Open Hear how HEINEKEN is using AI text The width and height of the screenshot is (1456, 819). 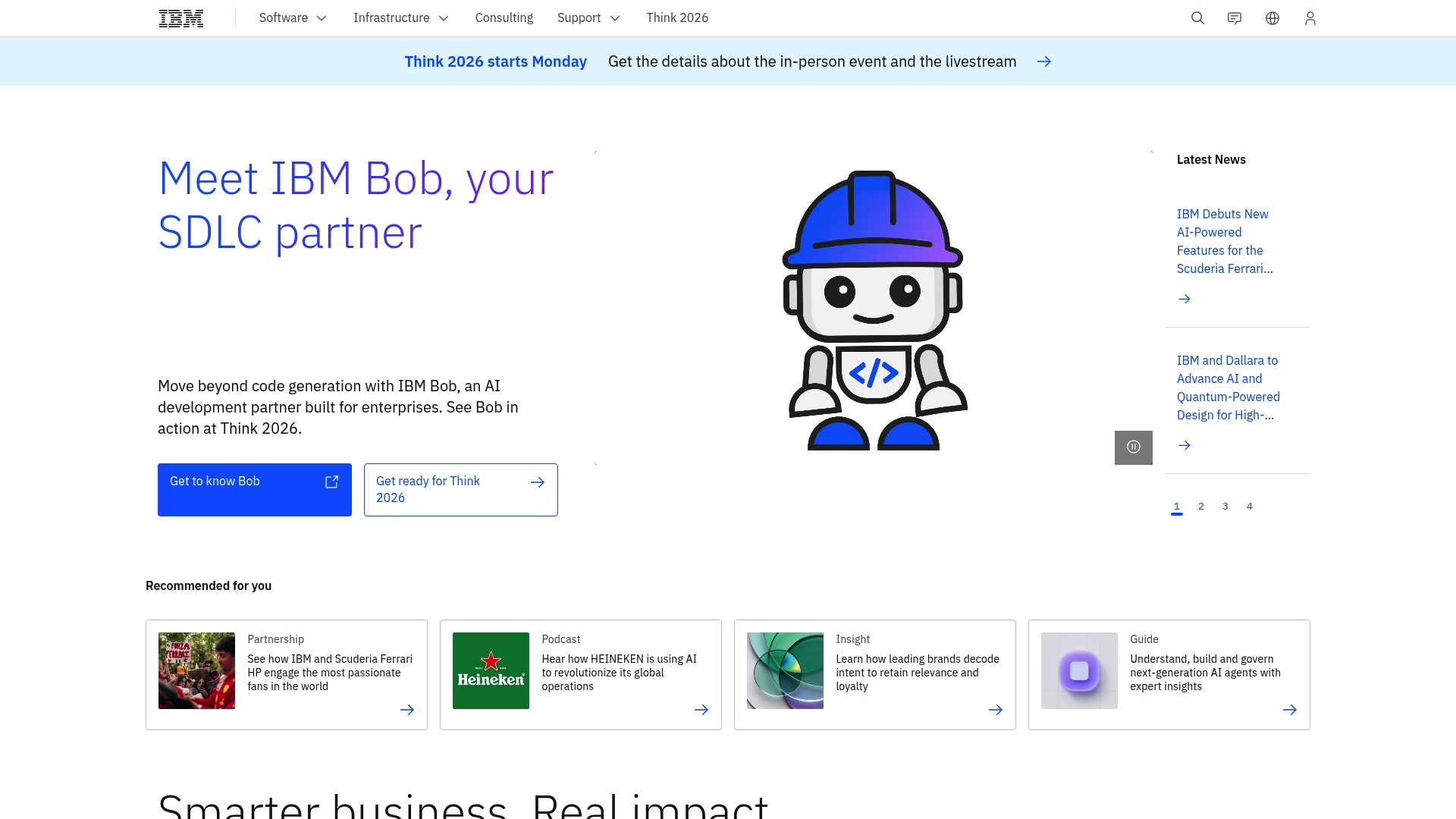click(619, 673)
